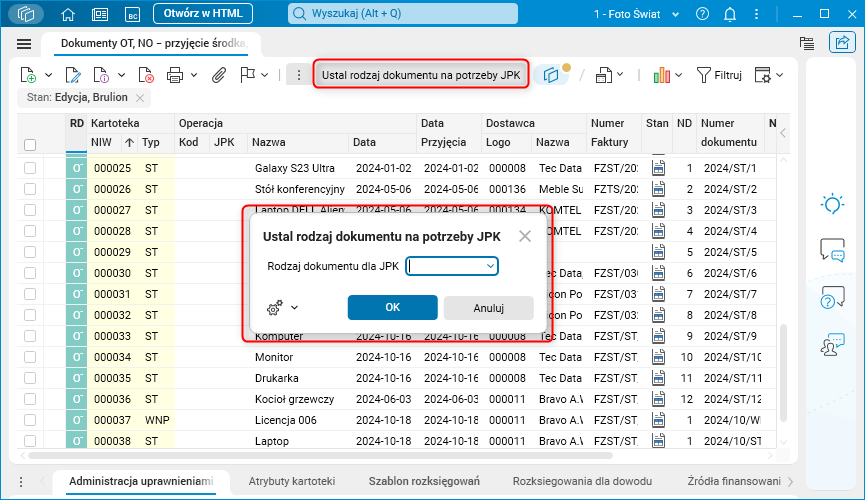Click the flag marker icon
The width and height of the screenshot is (865, 500).
[248, 75]
